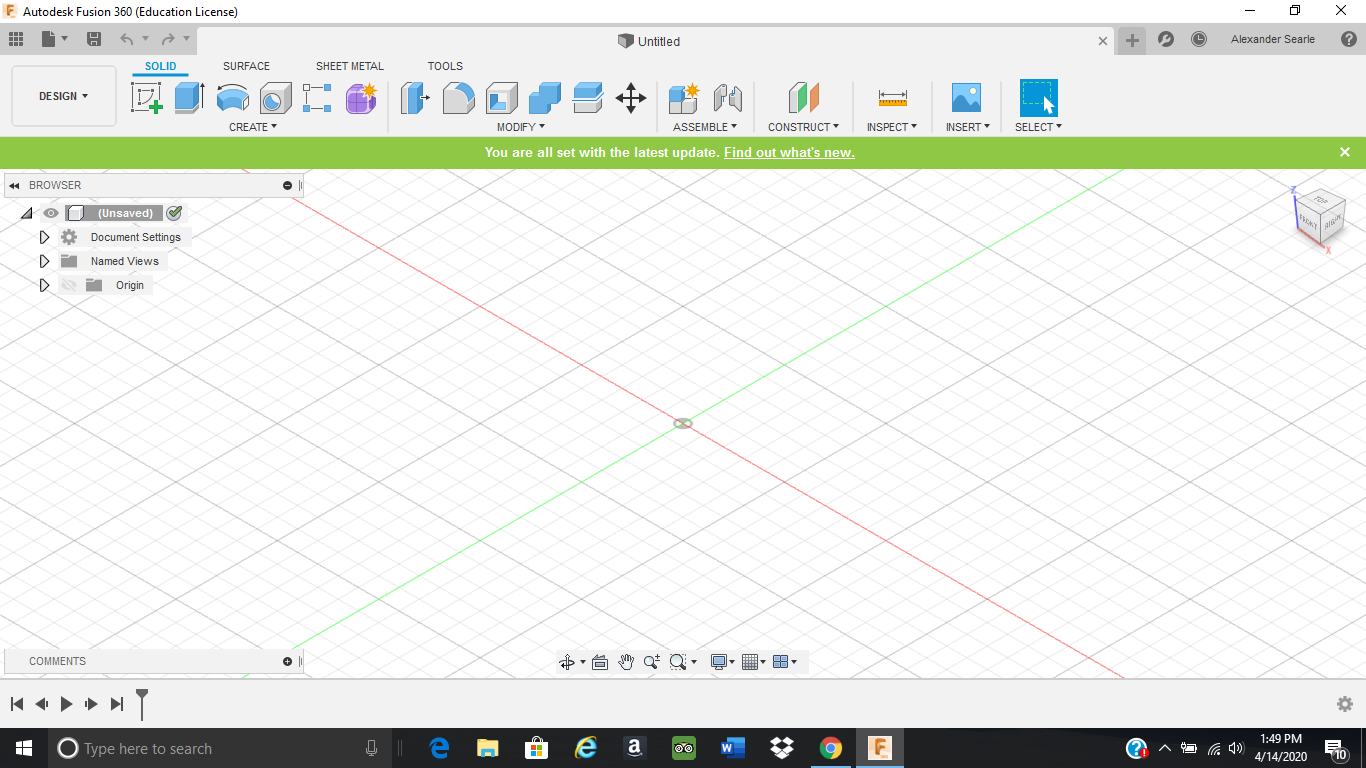Open the INSPECT dropdown menu

892,127
